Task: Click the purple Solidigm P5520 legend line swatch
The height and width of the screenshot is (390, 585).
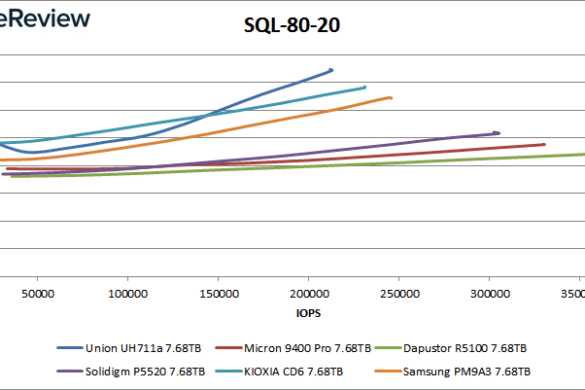Action: pyautogui.click(x=70, y=371)
